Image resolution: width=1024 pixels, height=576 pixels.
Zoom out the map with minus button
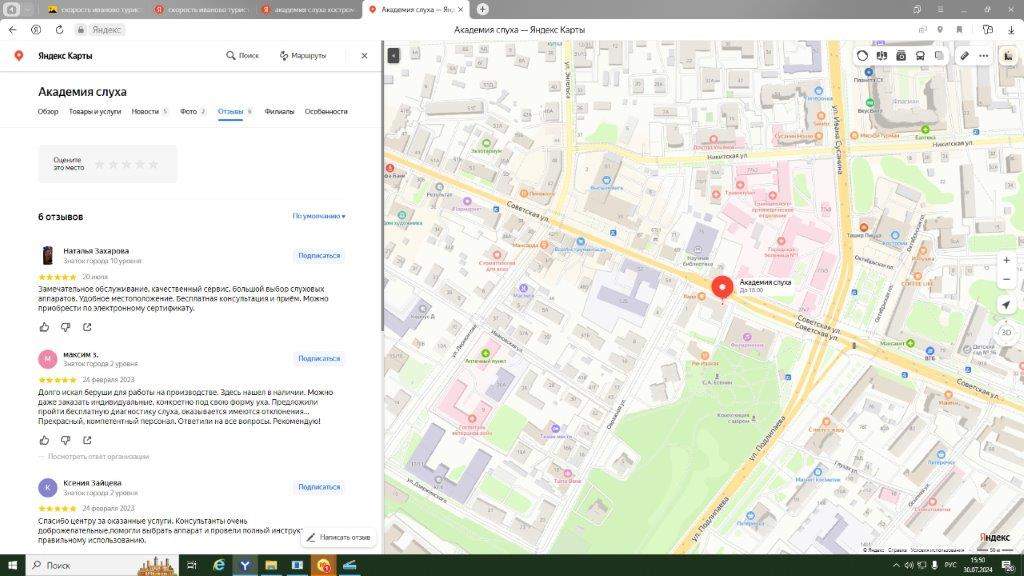(1006, 279)
